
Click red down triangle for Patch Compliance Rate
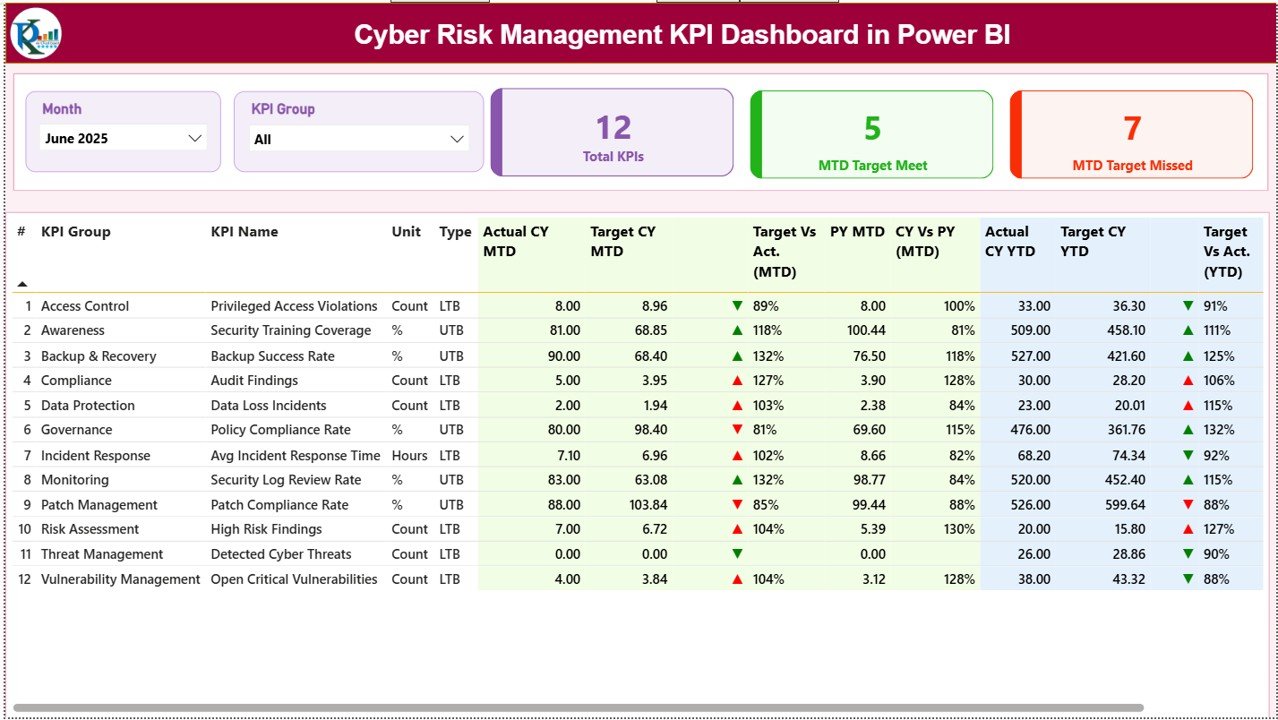click(739, 504)
